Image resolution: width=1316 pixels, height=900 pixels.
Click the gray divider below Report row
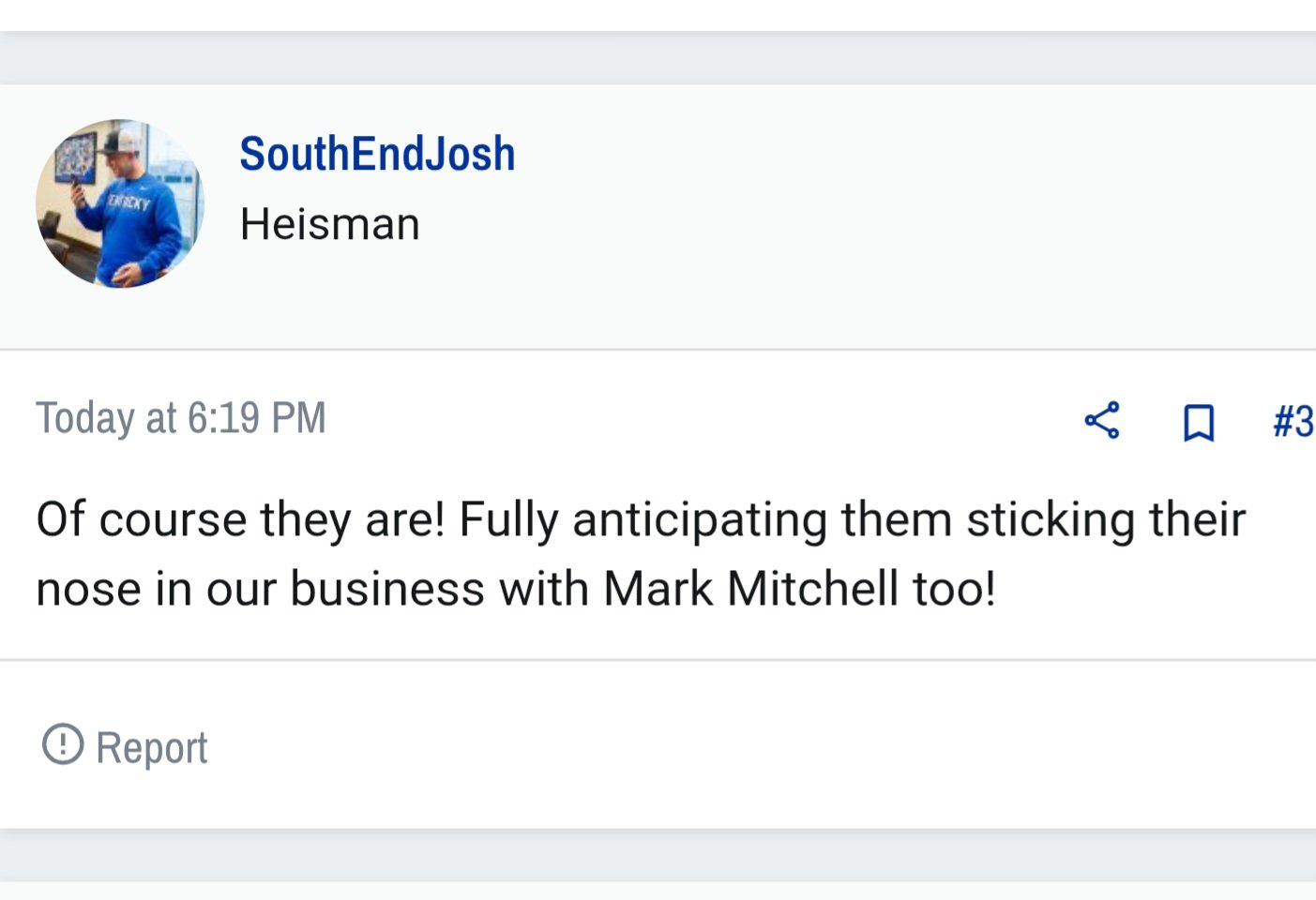(658, 854)
